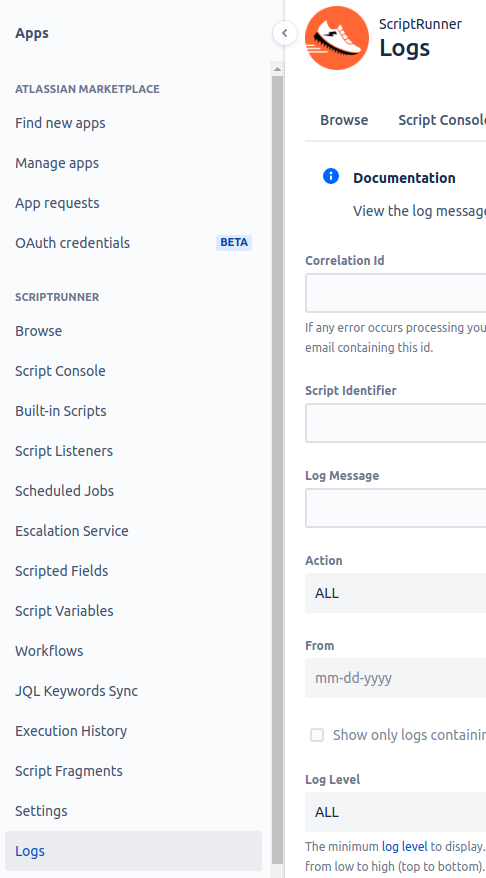Image resolution: width=486 pixels, height=878 pixels.
Task: Click the BETA badge beside OAuth credentials
Action: [234, 242]
